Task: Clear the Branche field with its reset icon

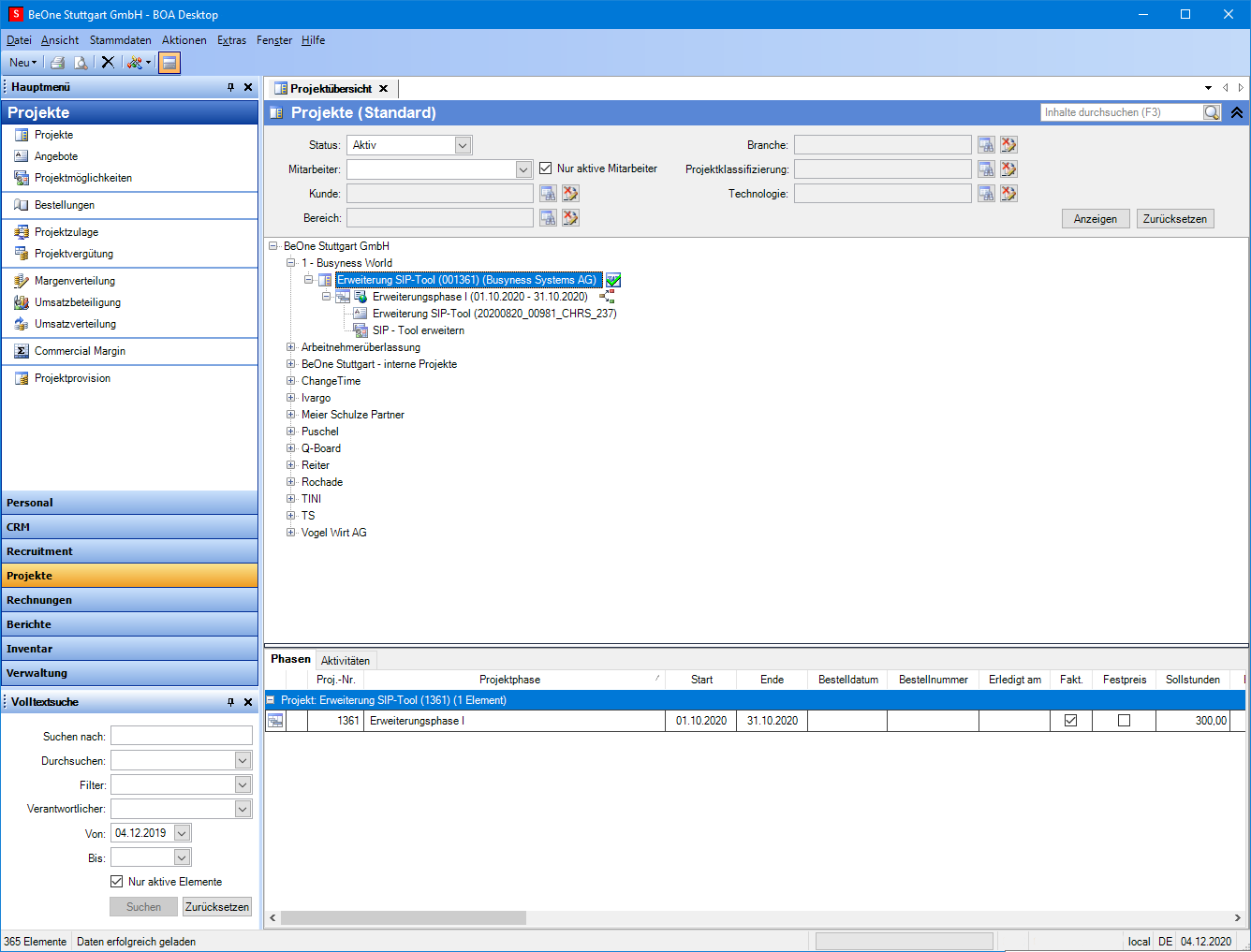Action: (x=1008, y=145)
